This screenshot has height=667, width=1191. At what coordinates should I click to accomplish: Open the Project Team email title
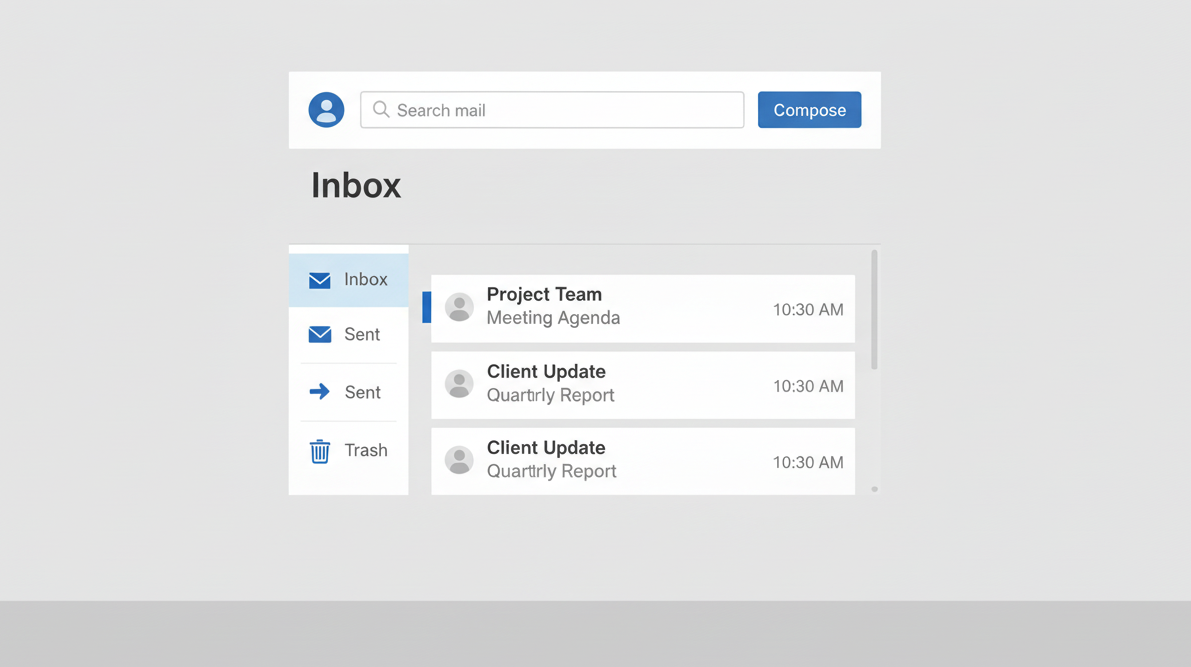point(544,294)
